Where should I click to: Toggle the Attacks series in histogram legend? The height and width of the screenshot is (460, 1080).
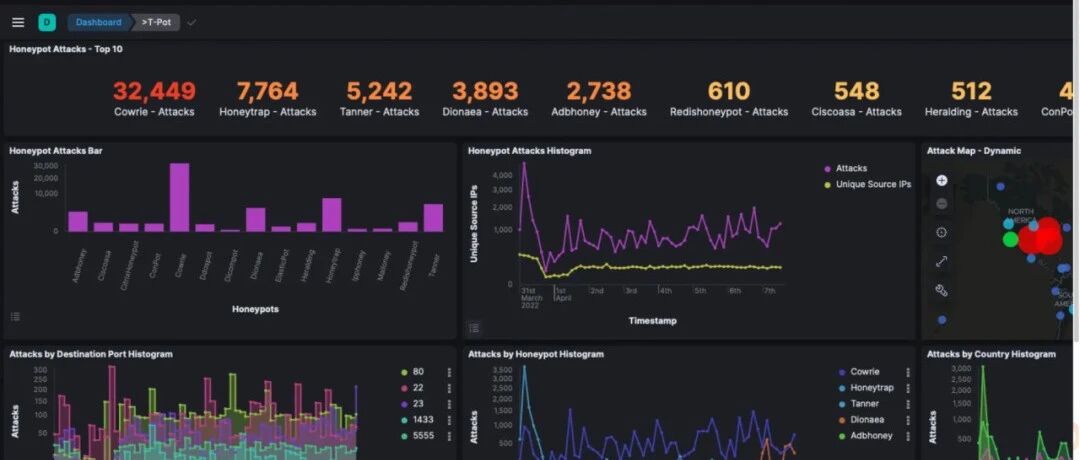(x=851, y=168)
